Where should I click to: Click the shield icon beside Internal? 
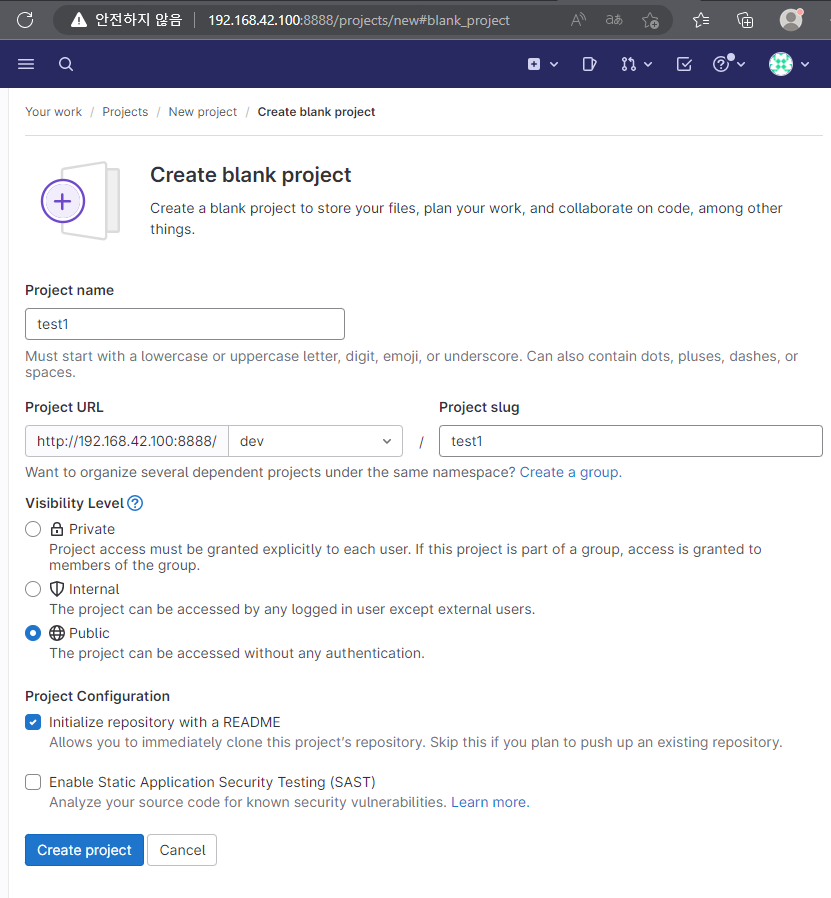(x=57, y=589)
